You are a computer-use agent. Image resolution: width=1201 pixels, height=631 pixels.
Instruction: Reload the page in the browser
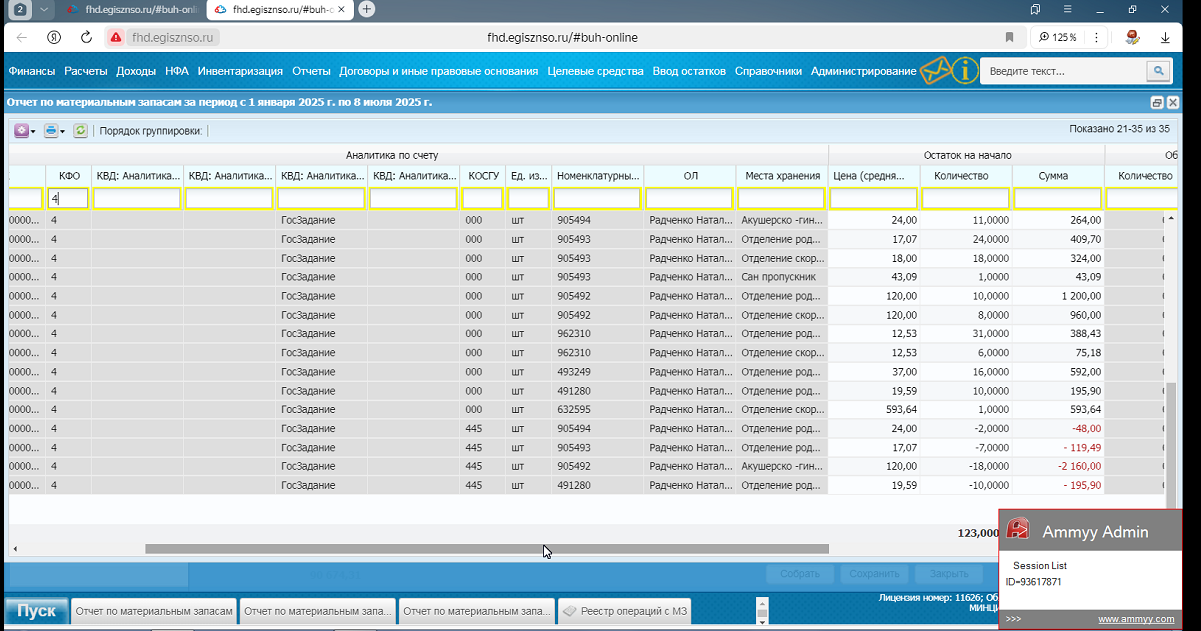[x=86, y=37]
